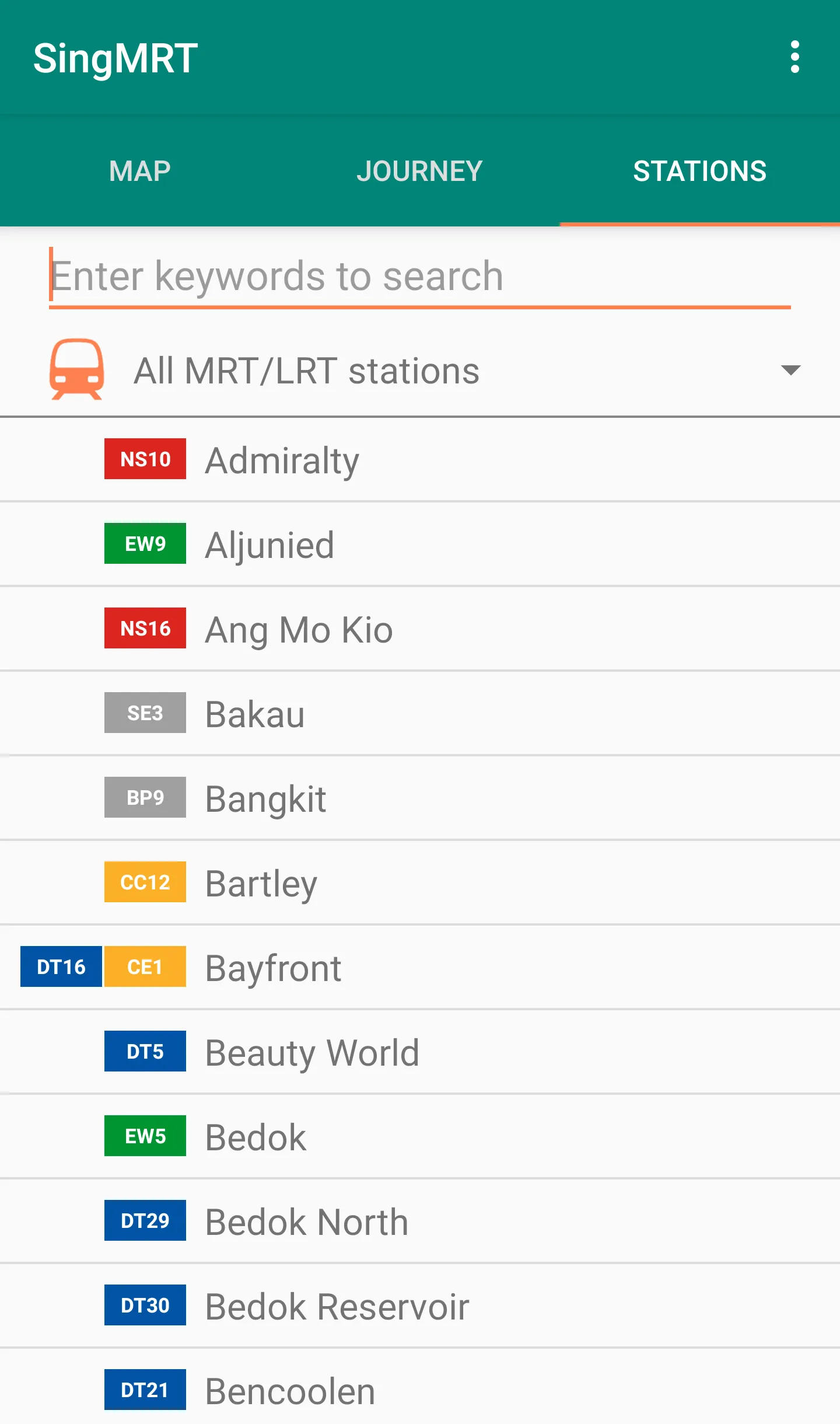840x1424 pixels.
Task: Open the All MRT/LRT stations filter
Action: click(x=420, y=370)
